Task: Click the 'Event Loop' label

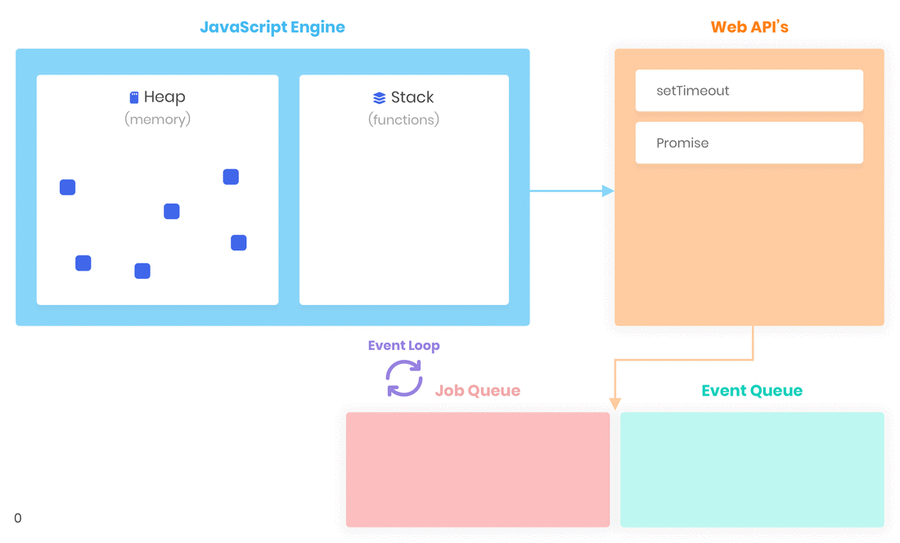Action: click(x=404, y=346)
